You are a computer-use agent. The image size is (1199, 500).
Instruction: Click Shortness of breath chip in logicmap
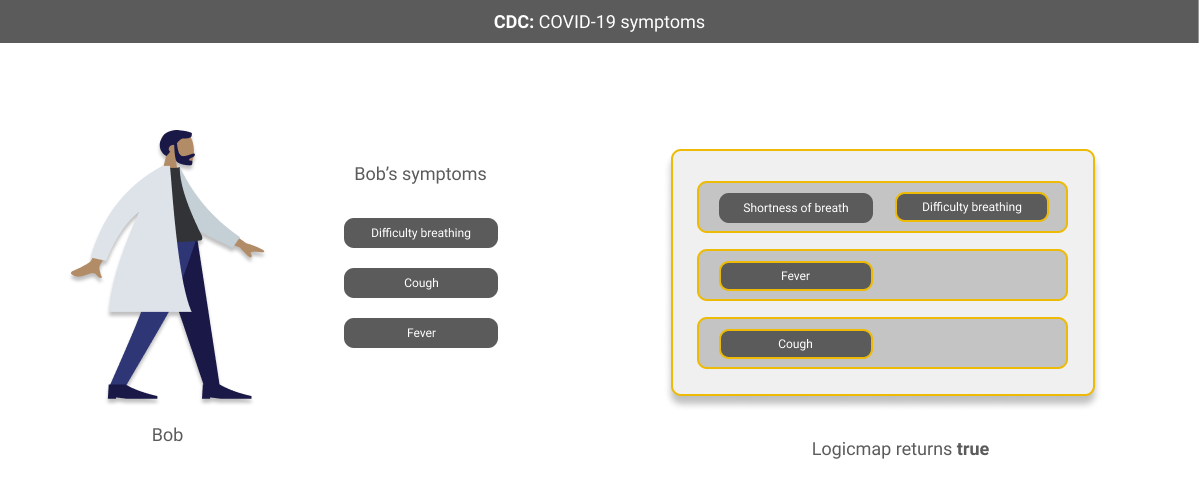pos(796,208)
